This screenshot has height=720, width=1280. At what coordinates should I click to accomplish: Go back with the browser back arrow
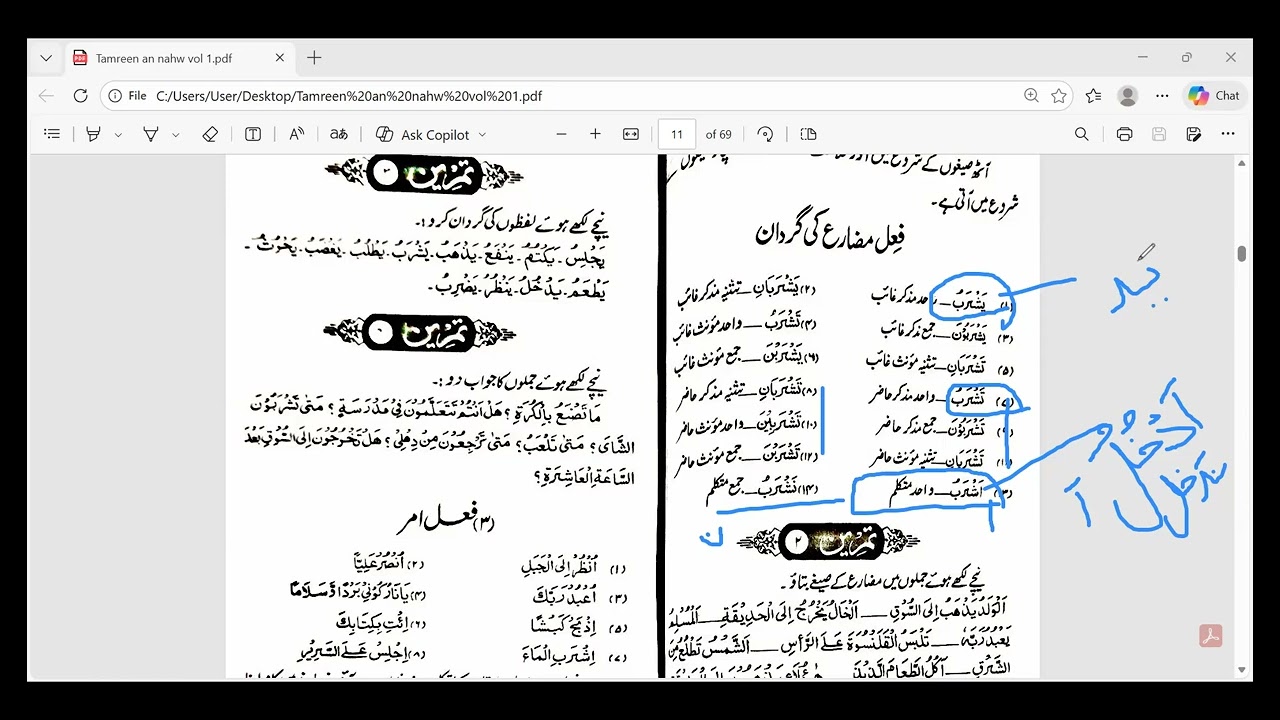(46, 96)
